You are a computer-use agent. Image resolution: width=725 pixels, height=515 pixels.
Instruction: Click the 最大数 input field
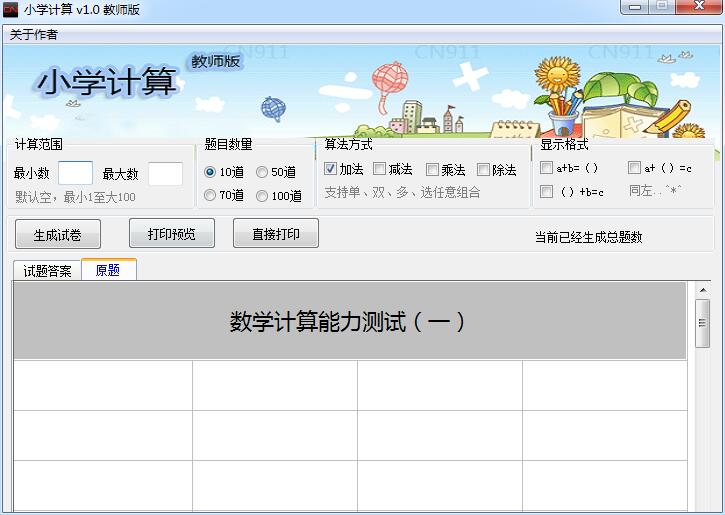click(x=165, y=173)
